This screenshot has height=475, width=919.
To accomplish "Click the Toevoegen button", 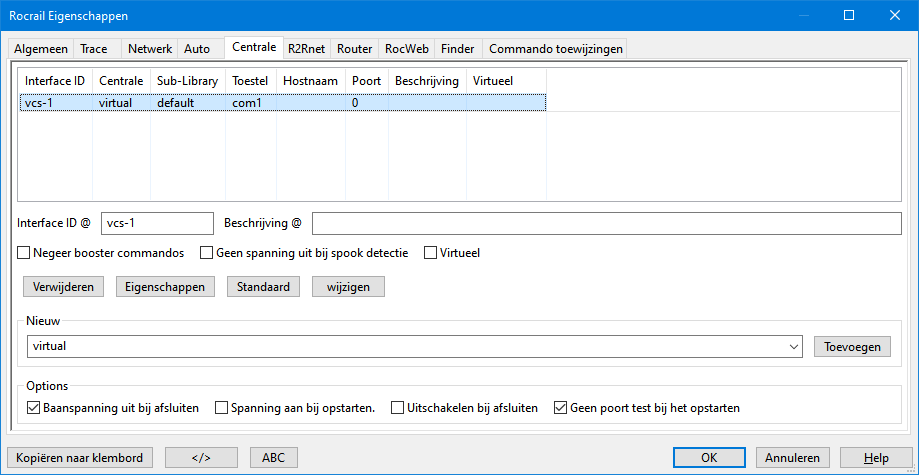I will pos(851,346).
